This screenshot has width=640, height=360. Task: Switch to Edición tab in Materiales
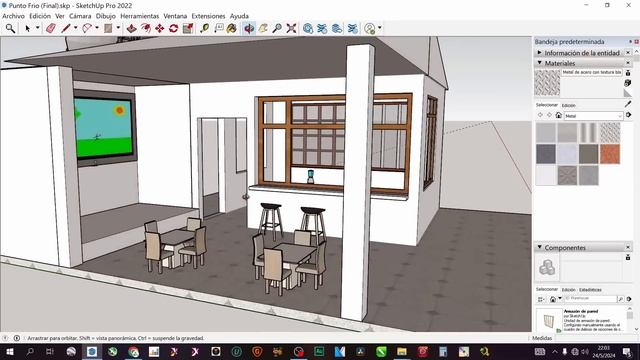(569, 105)
